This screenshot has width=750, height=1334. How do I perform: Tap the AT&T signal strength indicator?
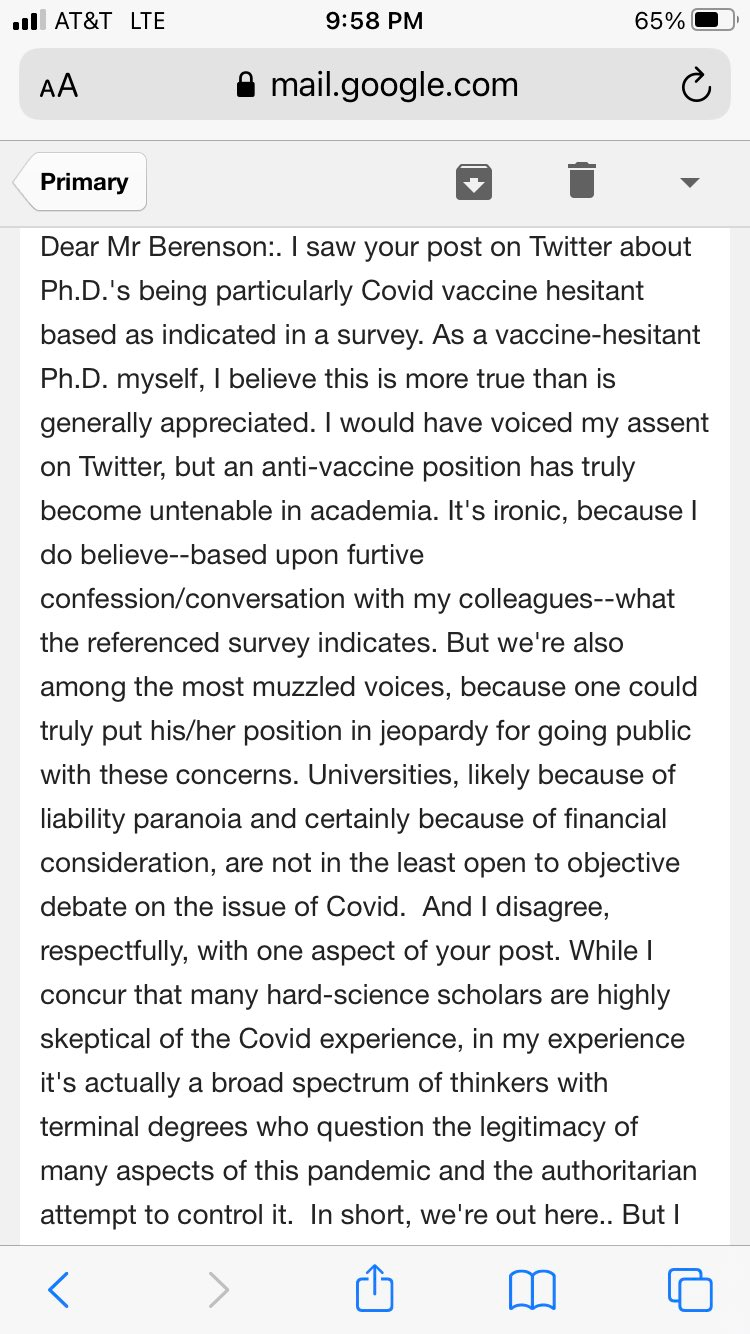(x=30, y=20)
